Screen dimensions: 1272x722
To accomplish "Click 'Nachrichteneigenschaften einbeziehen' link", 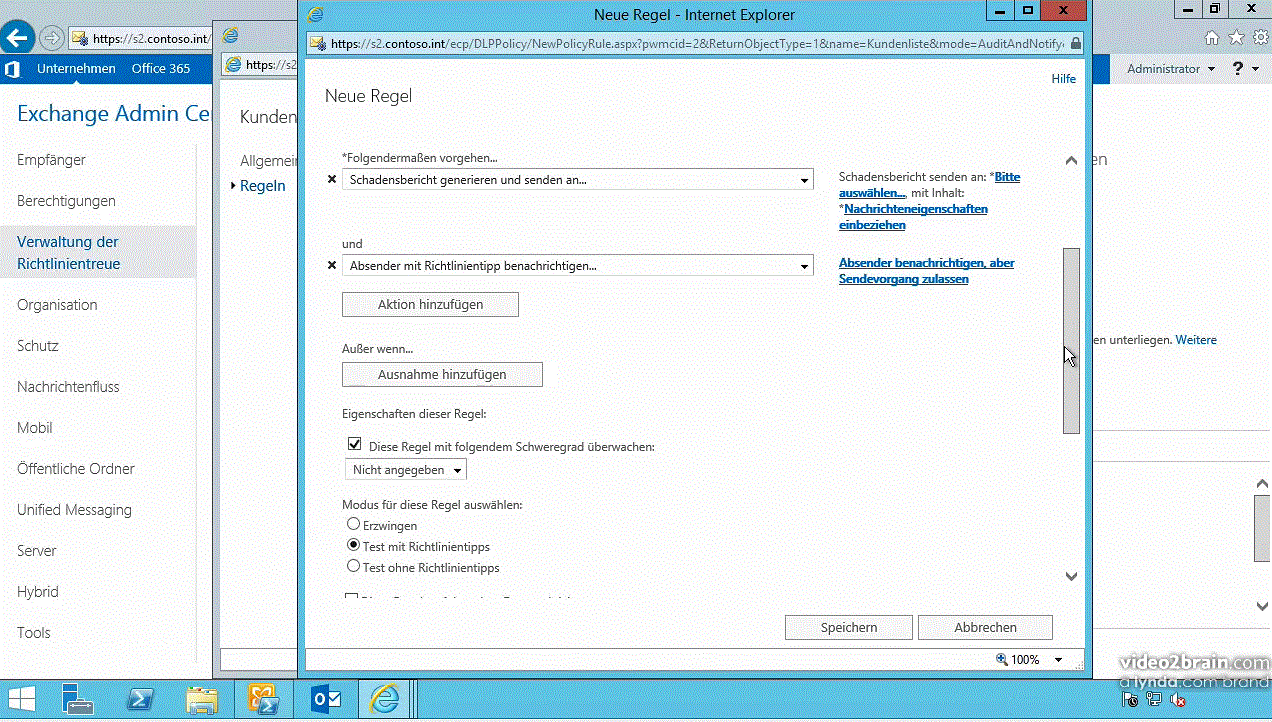I will [913, 217].
